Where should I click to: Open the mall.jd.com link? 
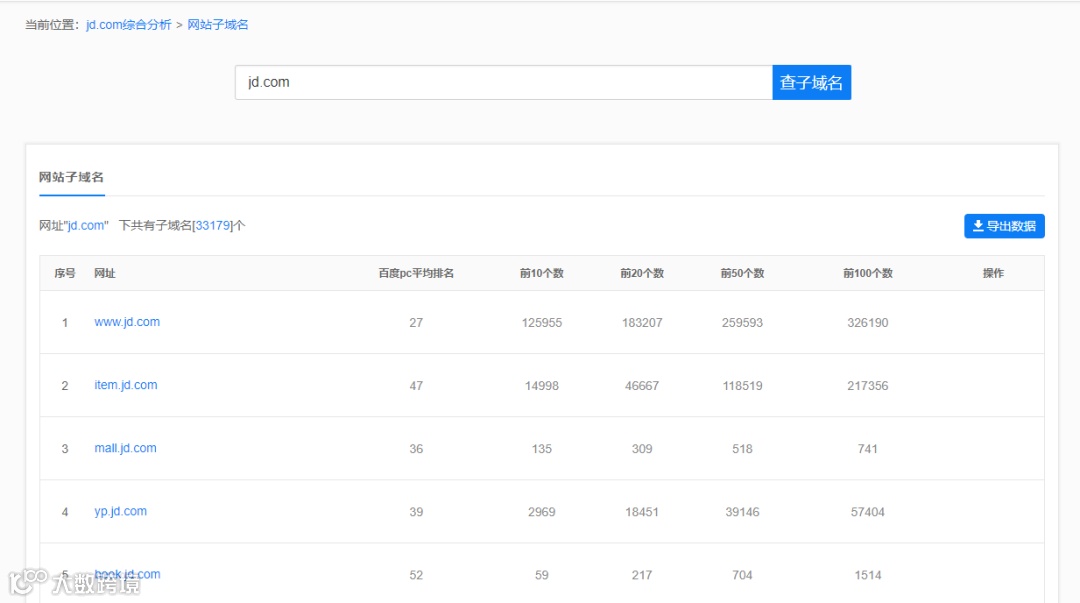pos(125,448)
